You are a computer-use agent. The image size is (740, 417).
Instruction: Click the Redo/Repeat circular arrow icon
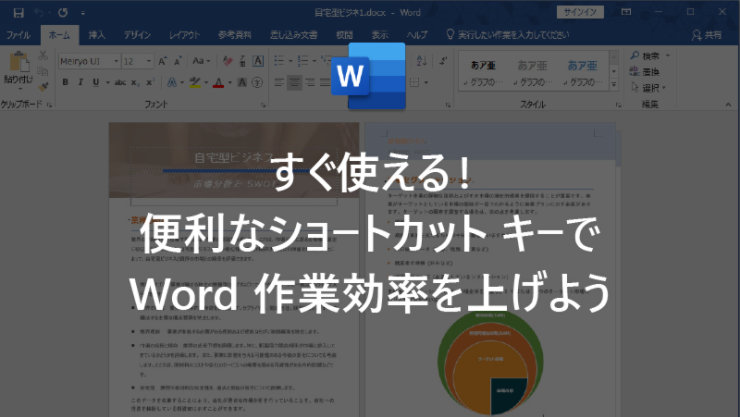pos(63,13)
